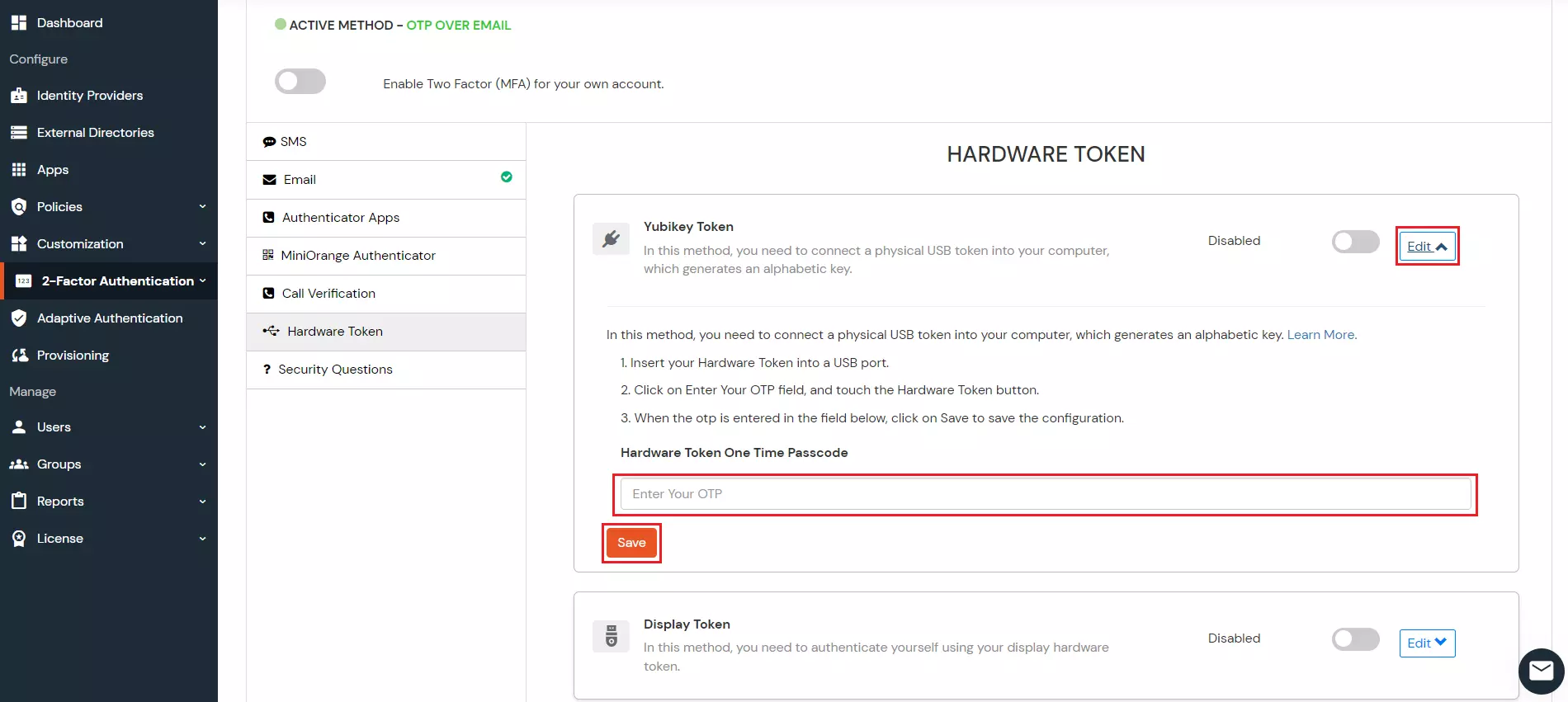Screen dimensions: 1568x702
Task: Click the Apps grid icon
Action: 19,170
